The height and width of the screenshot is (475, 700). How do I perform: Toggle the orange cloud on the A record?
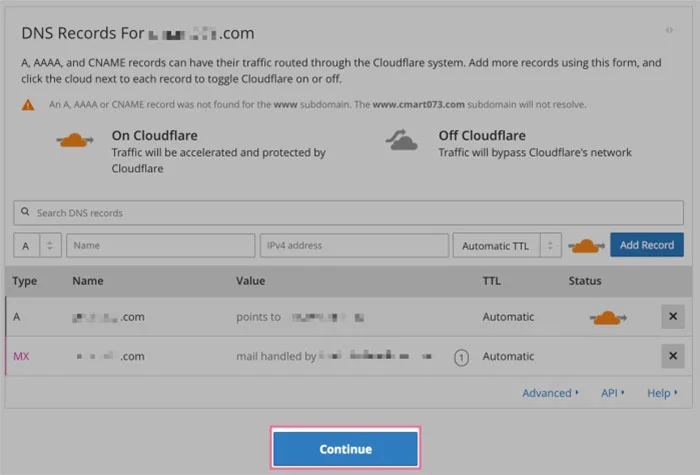coord(608,317)
